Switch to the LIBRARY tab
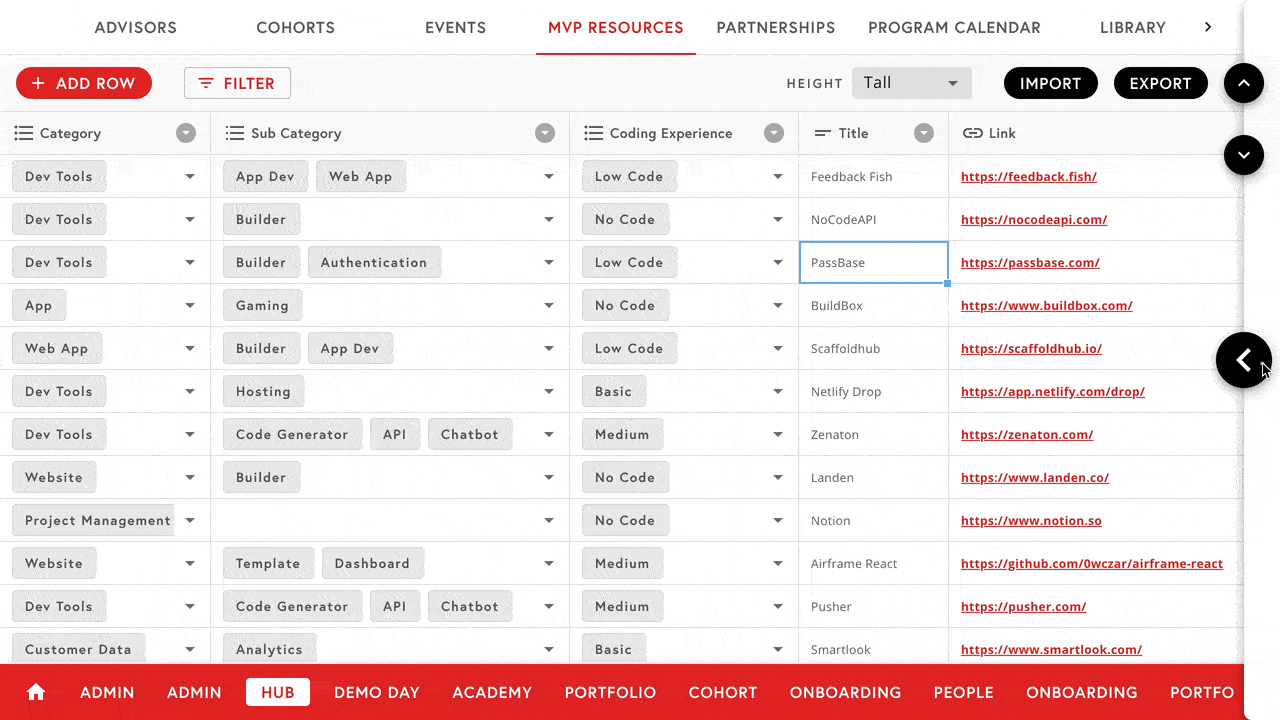This screenshot has height=720, width=1280. [x=1133, y=28]
